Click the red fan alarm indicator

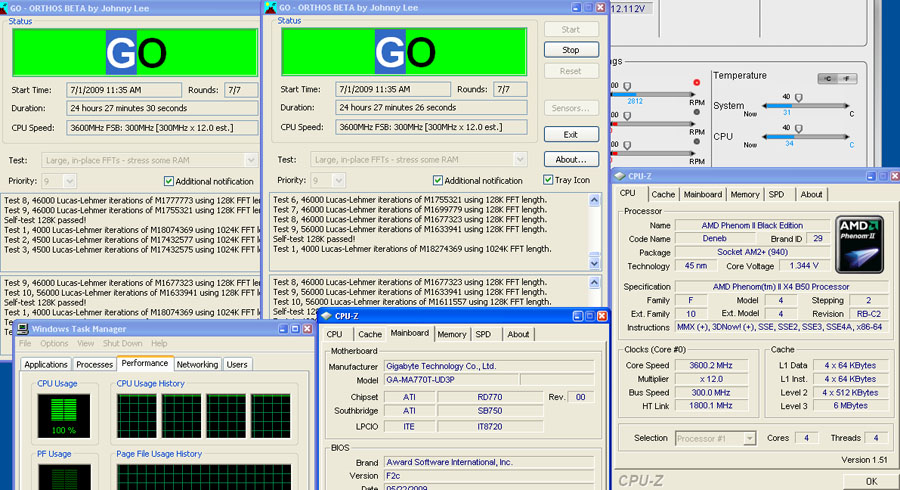(696, 82)
